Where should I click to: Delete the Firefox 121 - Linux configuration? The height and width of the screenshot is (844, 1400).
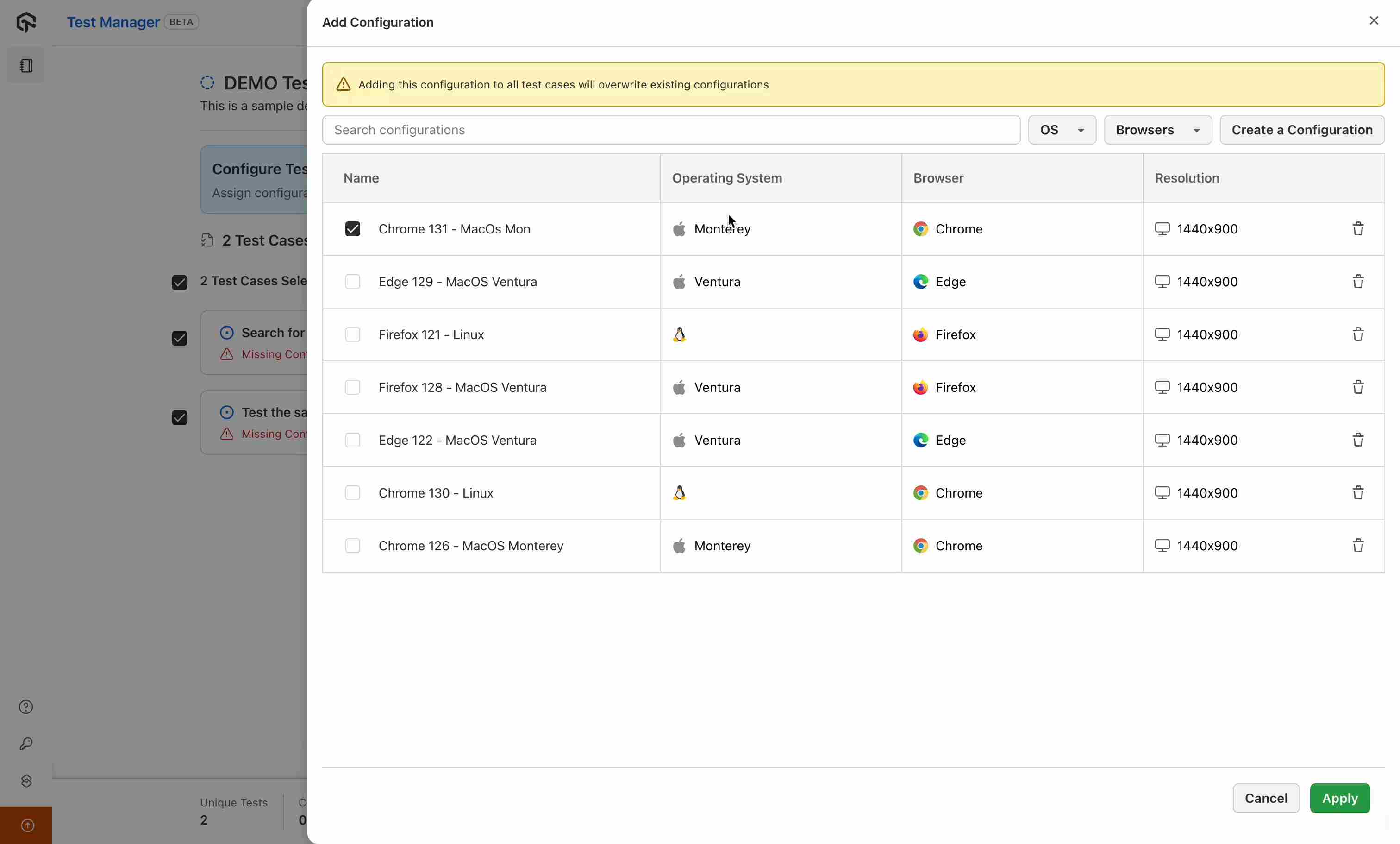coord(1358,334)
